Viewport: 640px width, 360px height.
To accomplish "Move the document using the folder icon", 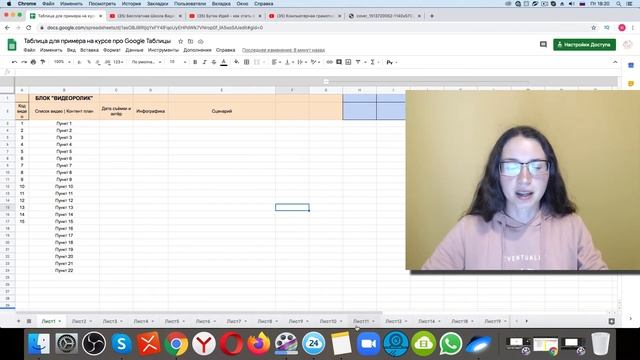I will coord(190,41).
